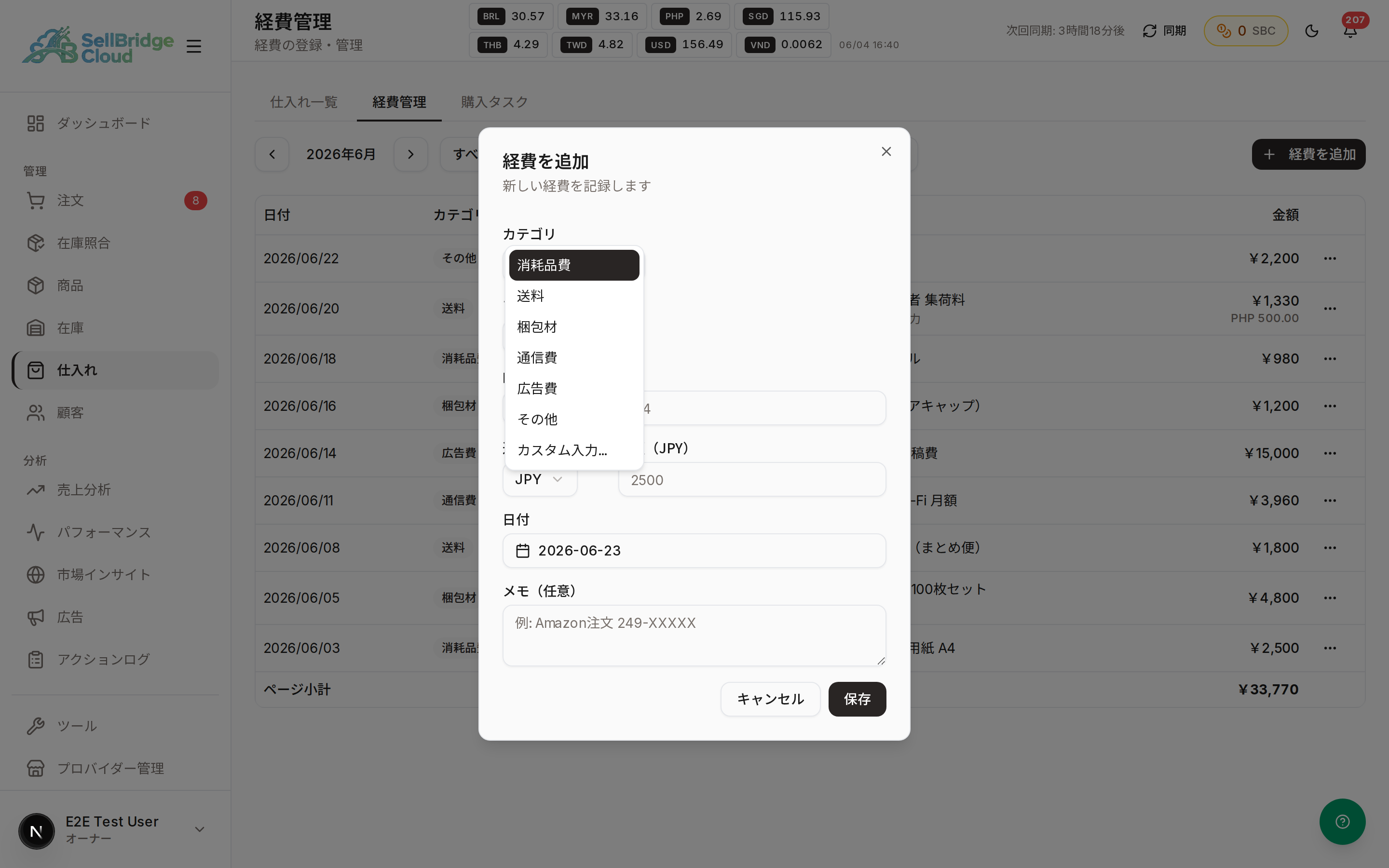Switch to 仕入れ一覧 tab
The height and width of the screenshot is (868, 1389).
click(304, 102)
